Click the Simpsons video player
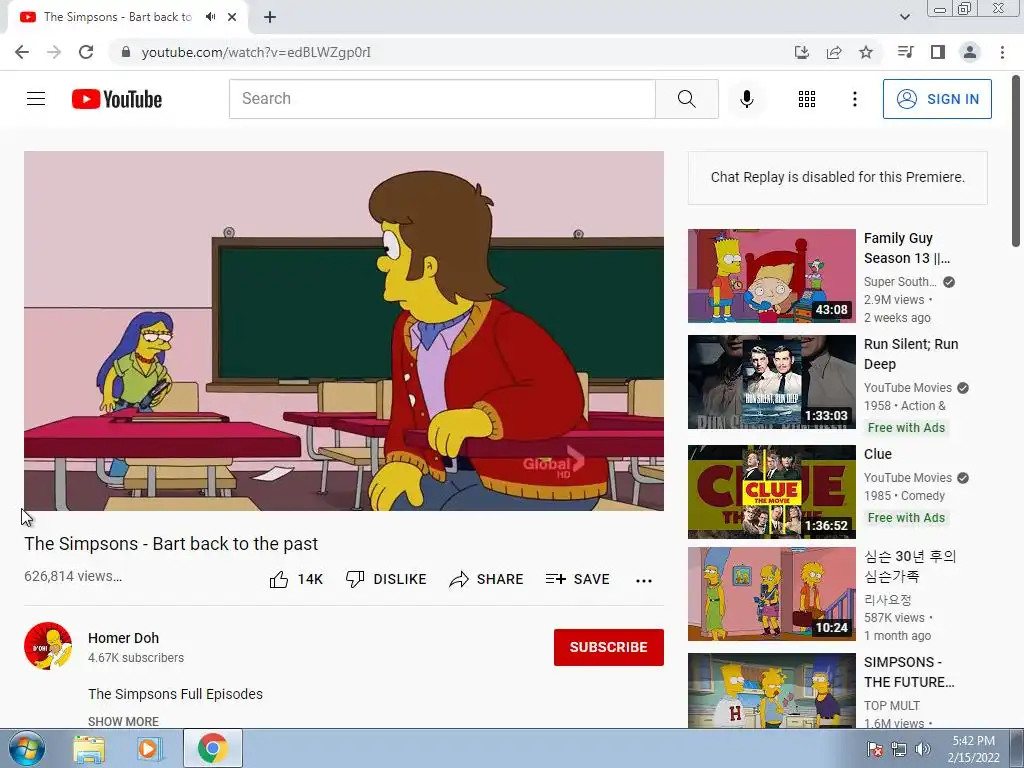Screen dimensions: 1024x768 [x=344, y=331]
